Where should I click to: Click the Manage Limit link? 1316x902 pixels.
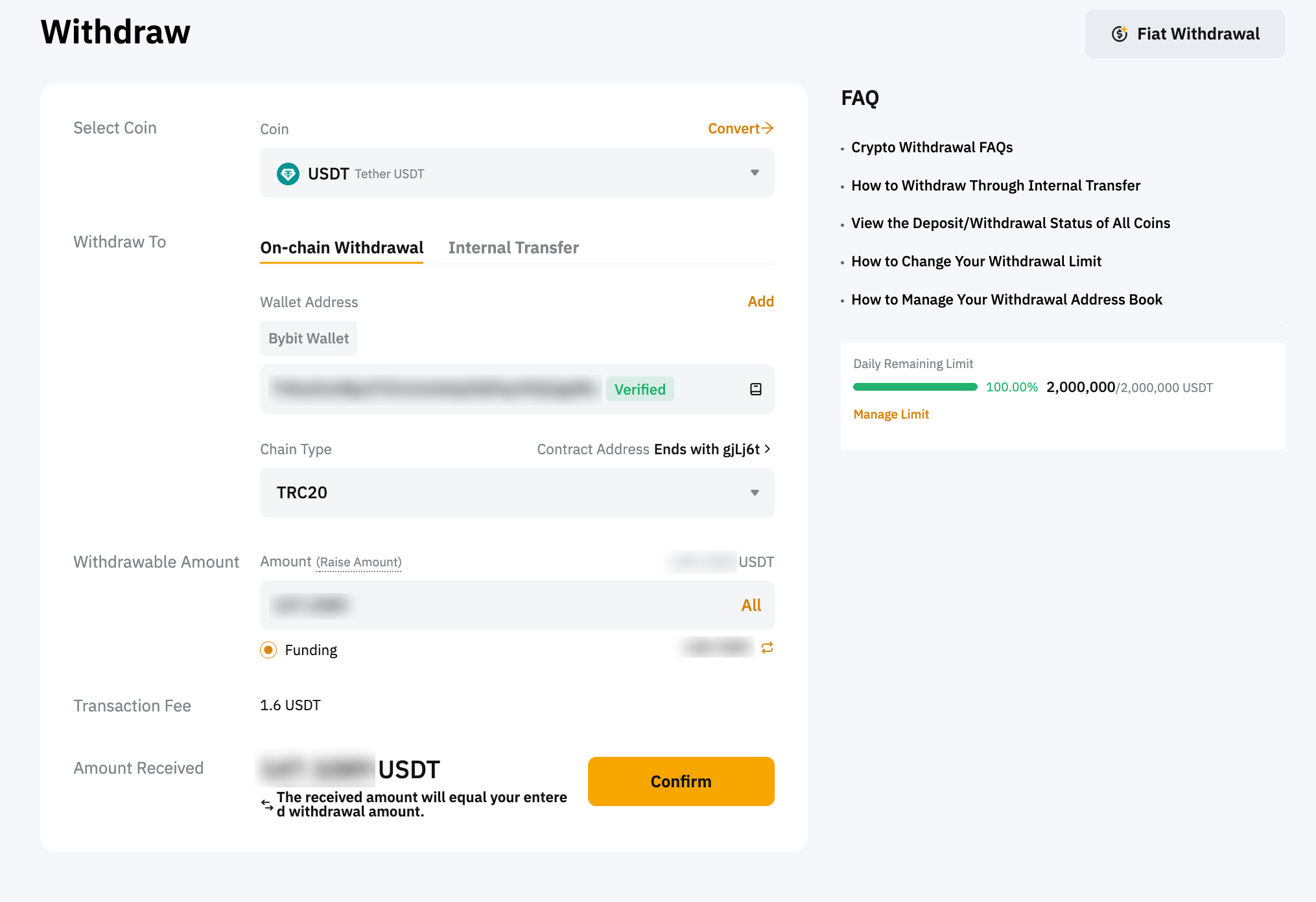point(891,414)
